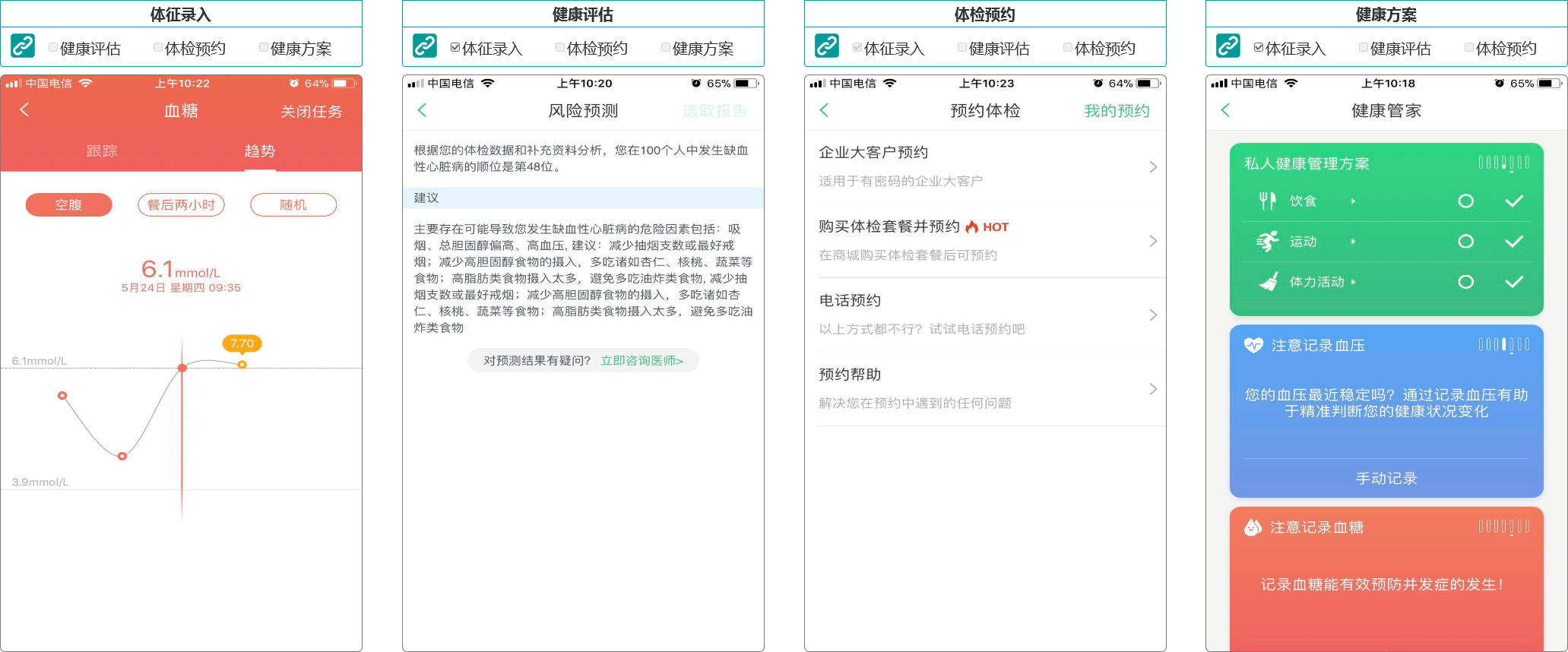
Task: Go back from the 血糖 screen
Action: (x=24, y=110)
